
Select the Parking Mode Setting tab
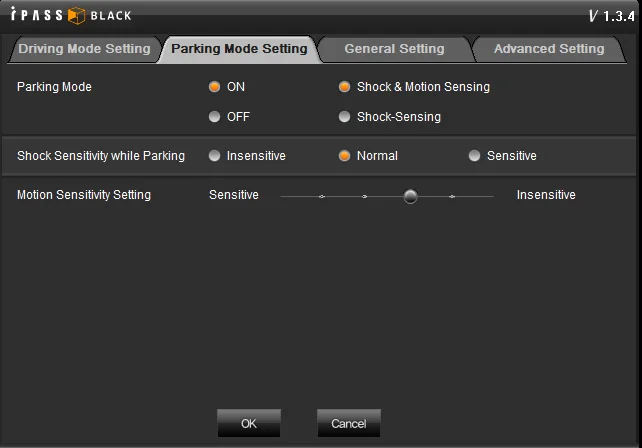[x=239, y=49]
